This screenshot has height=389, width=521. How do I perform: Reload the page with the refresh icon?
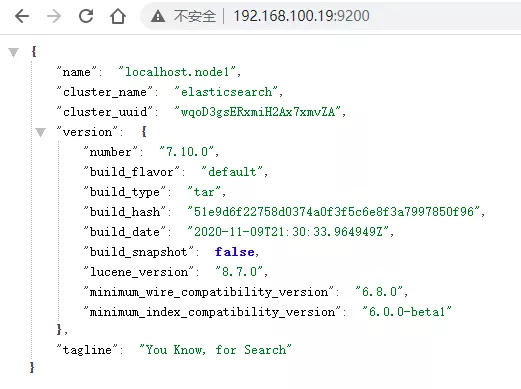tap(86, 16)
